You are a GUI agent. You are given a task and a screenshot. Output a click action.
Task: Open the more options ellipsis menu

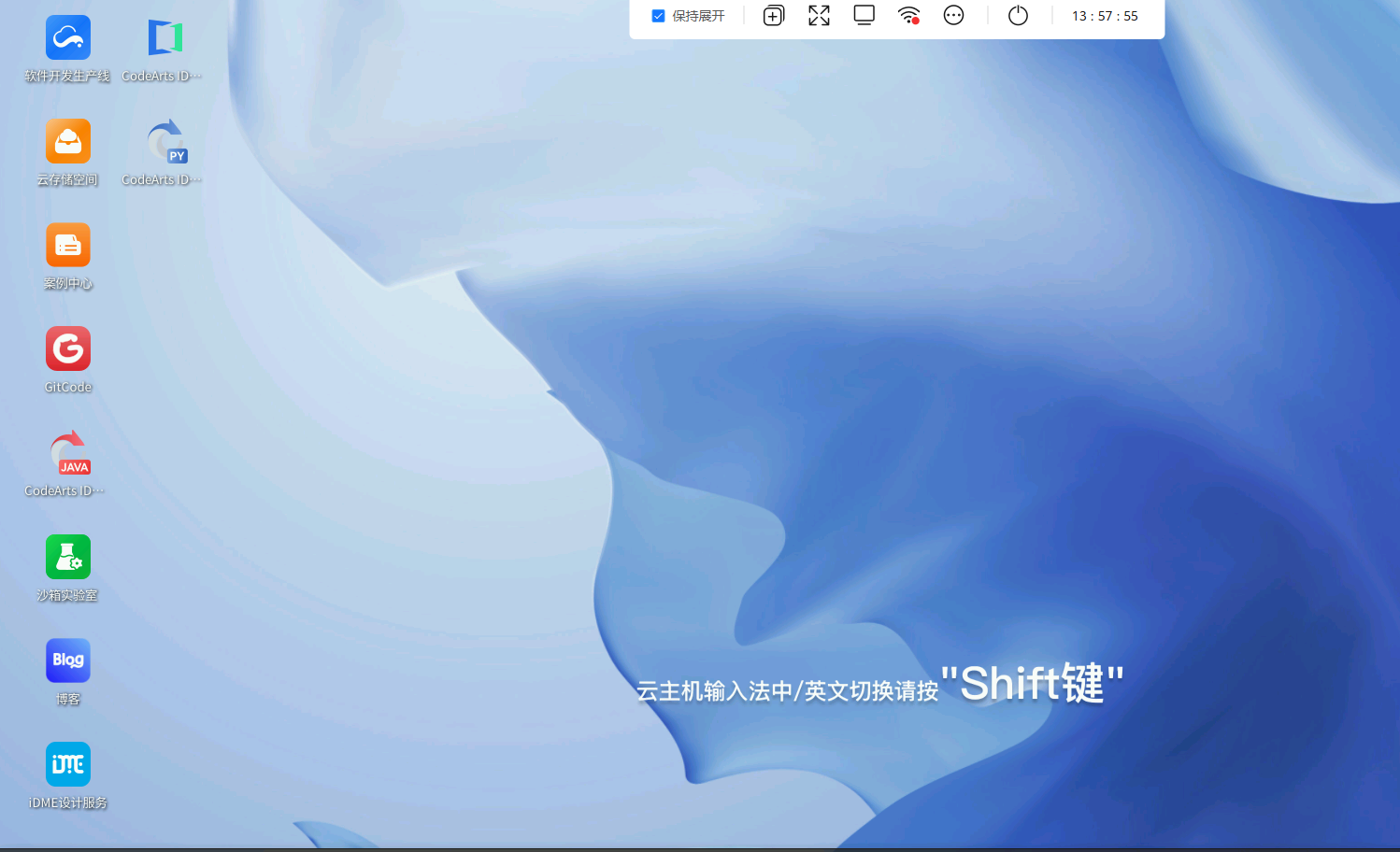pyautogui.click(x=953, y=15)
